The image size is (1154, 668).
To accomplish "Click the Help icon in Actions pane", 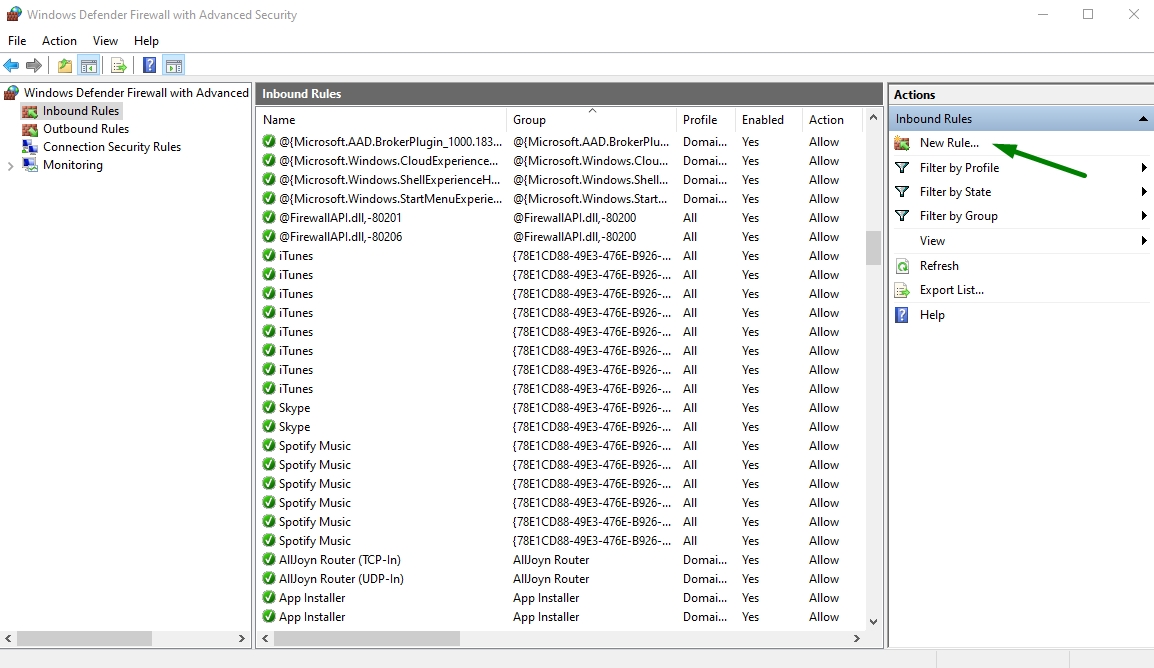I will tap(902, 315).
